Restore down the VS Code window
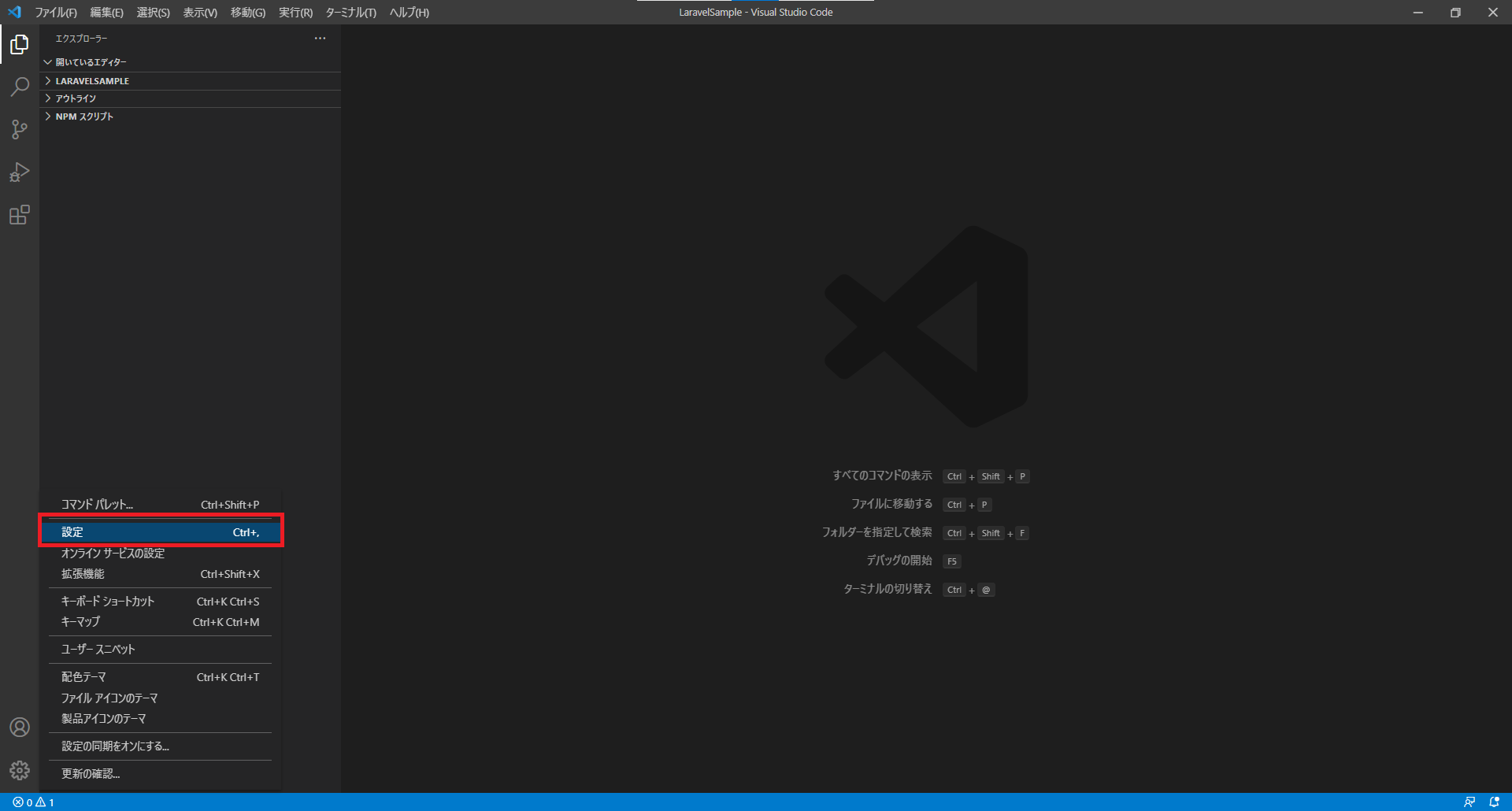 (1455, 12)
